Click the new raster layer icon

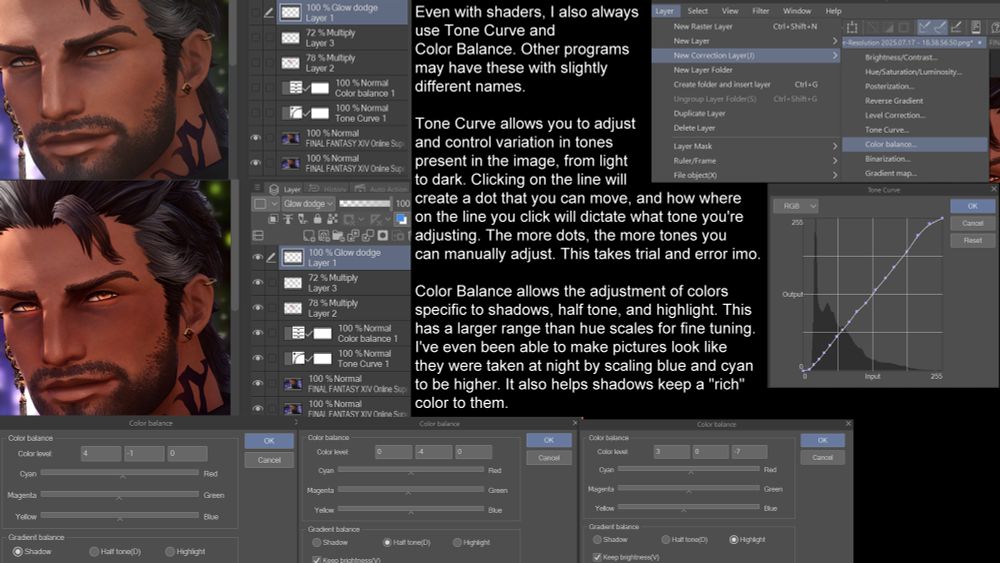pyautogui.click(x=309, y=236)
